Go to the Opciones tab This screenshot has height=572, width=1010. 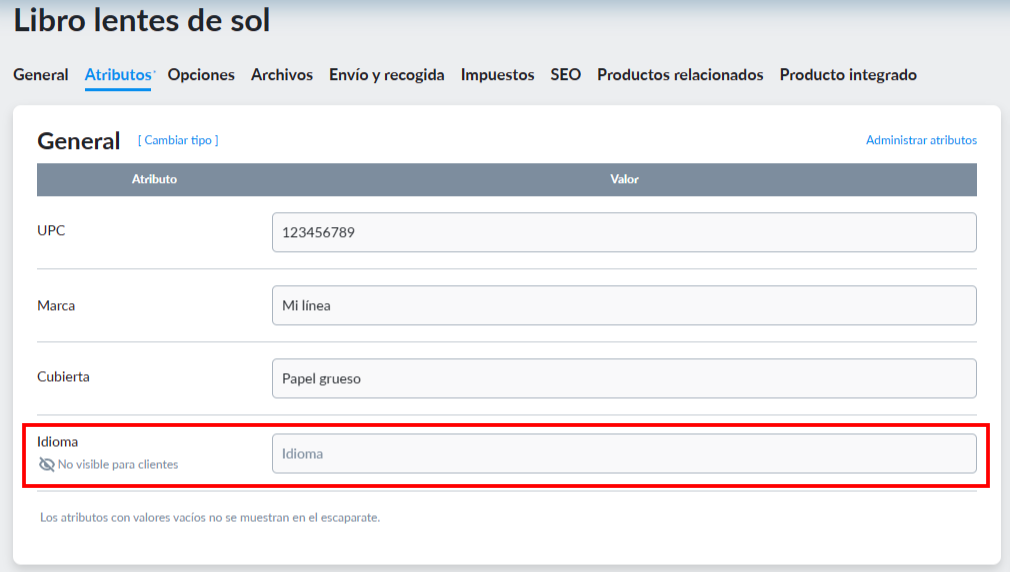tap(201, 75)
